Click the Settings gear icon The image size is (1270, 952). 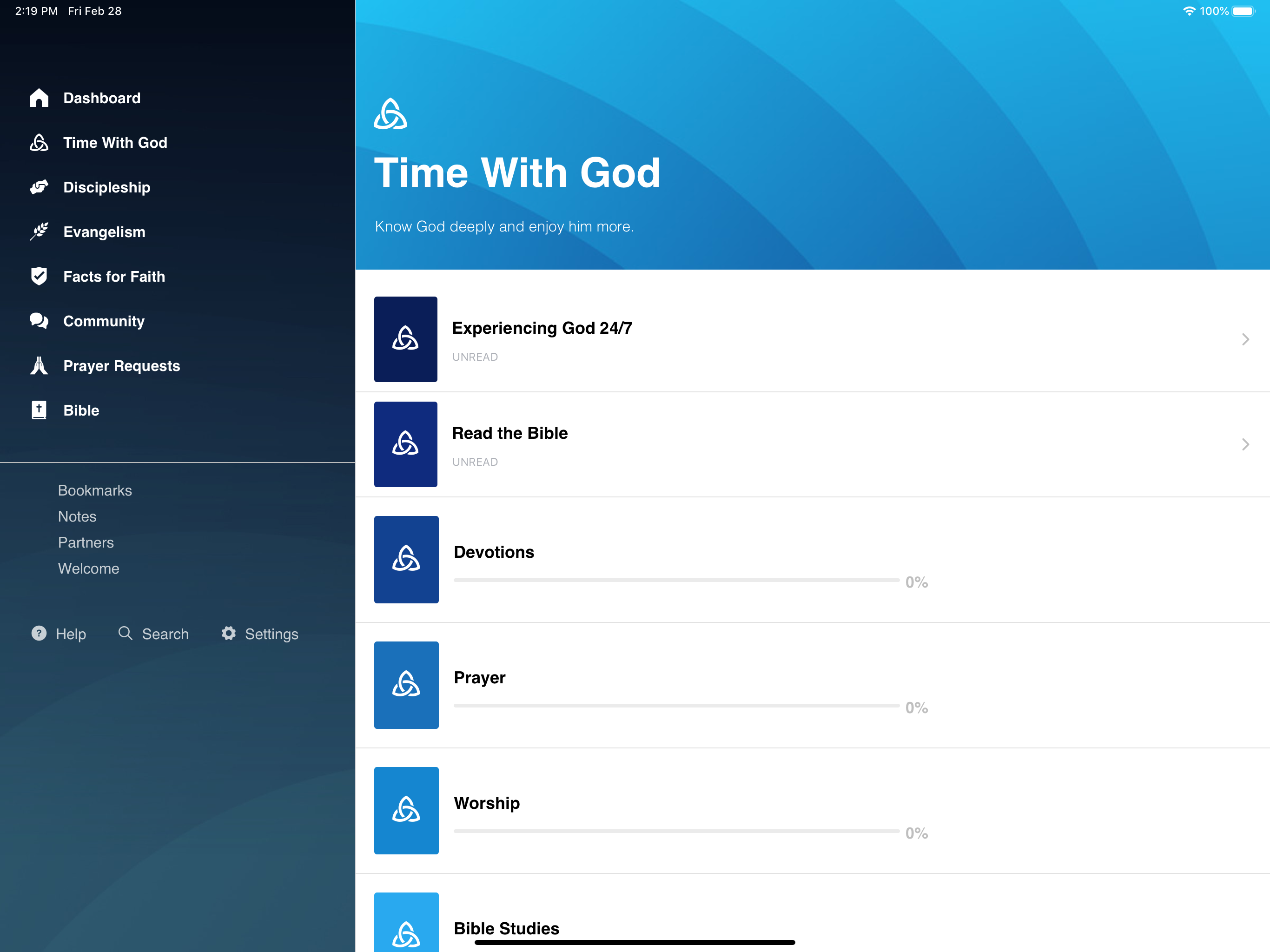(229, 633)
